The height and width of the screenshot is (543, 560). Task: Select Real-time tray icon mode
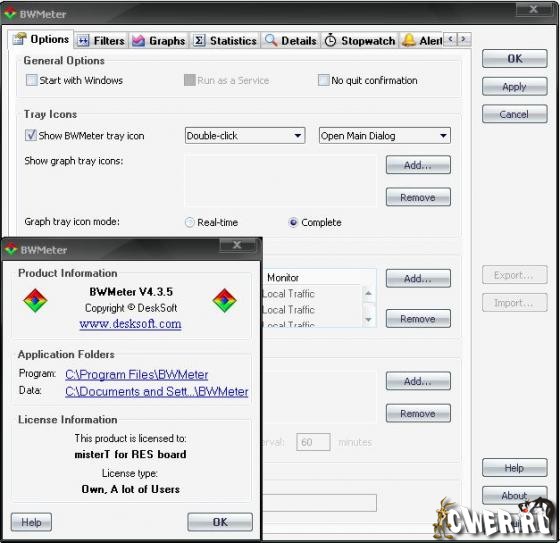pos(190,222)
